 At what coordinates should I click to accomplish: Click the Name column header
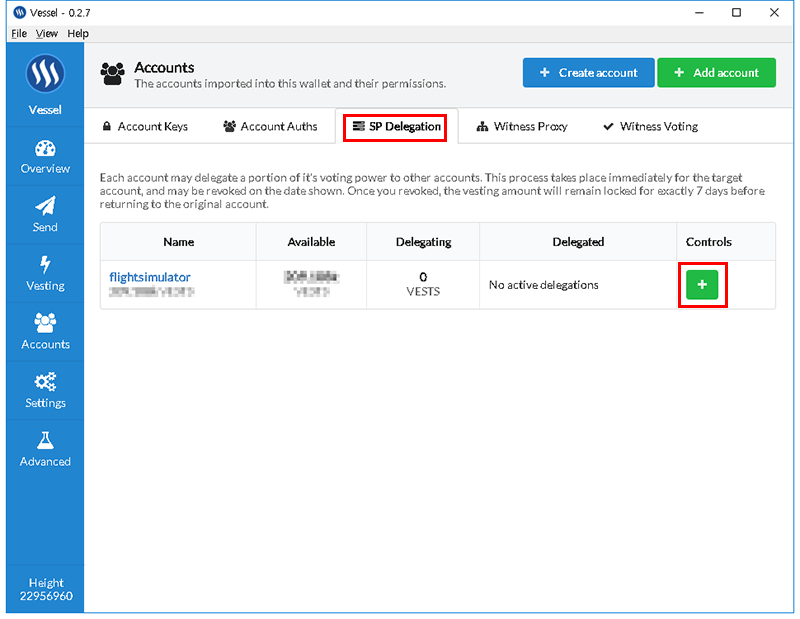click(x=179, y=242)
